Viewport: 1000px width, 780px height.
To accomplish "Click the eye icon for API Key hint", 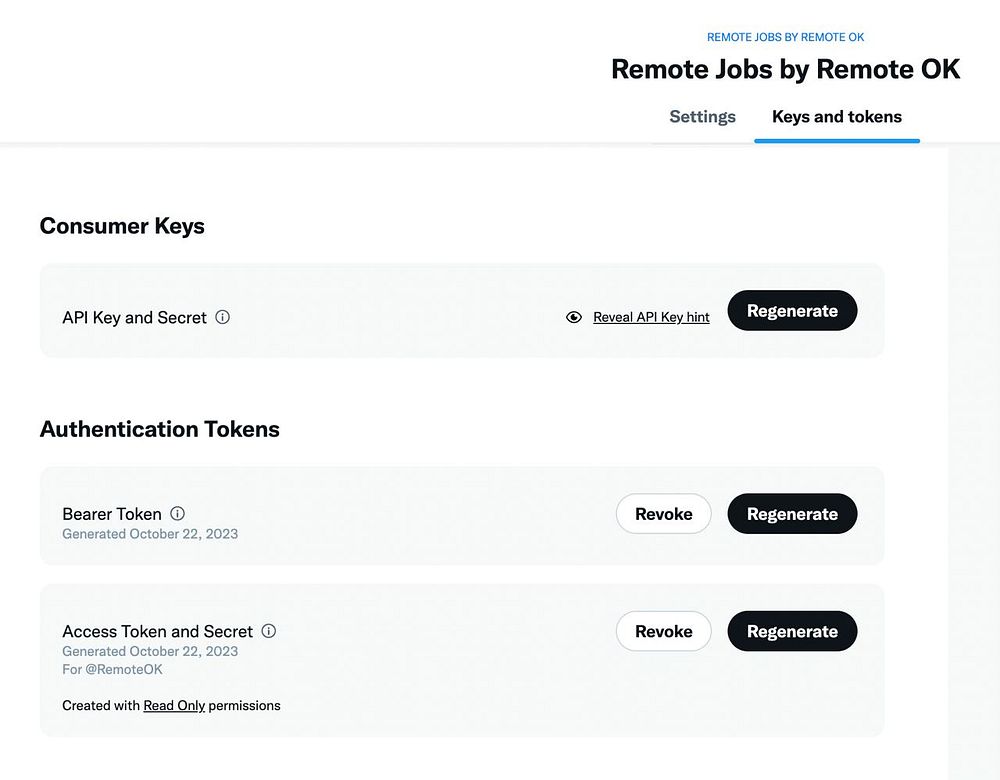I will pos(574,317).
